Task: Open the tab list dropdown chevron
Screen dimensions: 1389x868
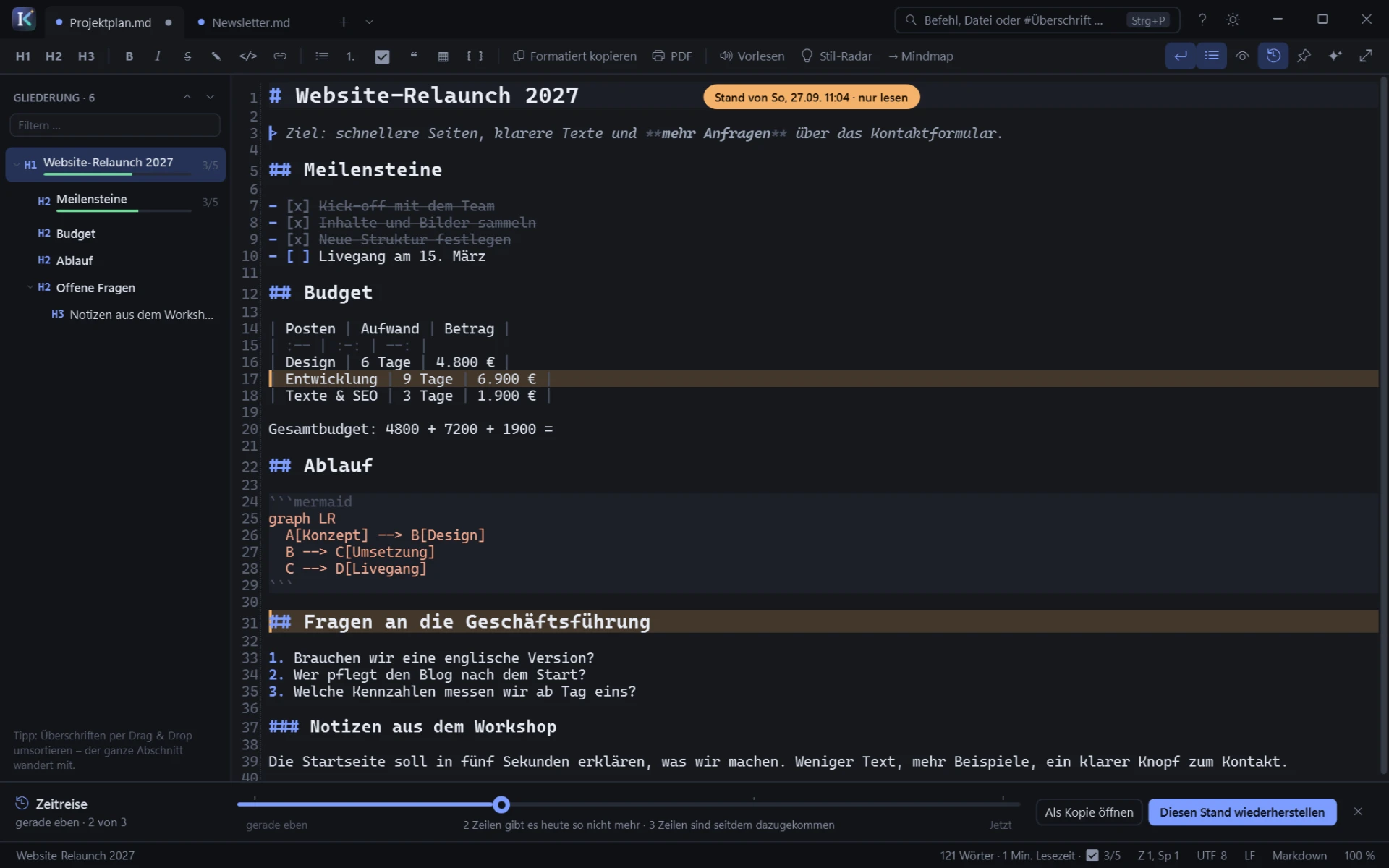Action: coord(369,22)
